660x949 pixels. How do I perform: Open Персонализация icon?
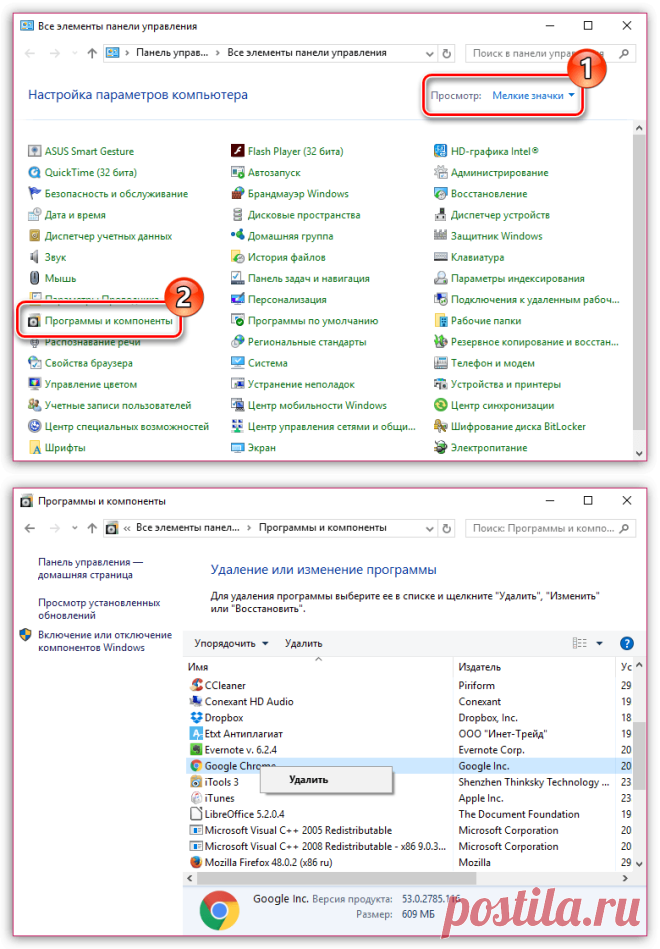coord(237,300)
